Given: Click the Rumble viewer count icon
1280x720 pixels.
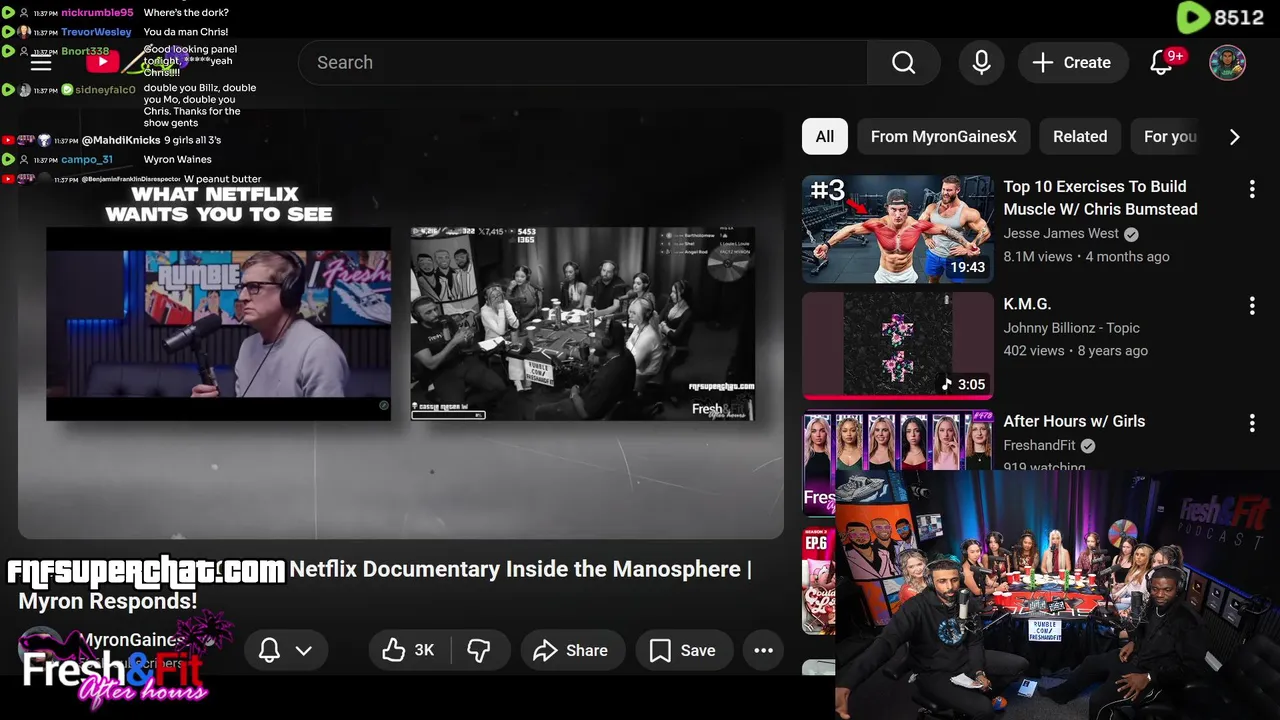Looking at the screenshot, I should 1193,17.
